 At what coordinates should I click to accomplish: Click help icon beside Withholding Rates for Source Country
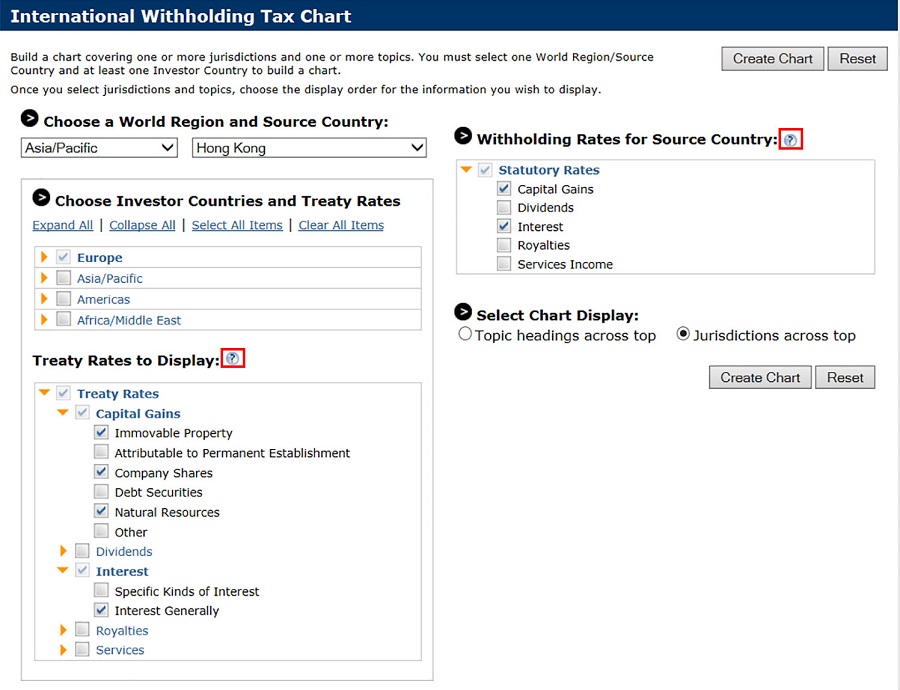[x=790, y=140]
